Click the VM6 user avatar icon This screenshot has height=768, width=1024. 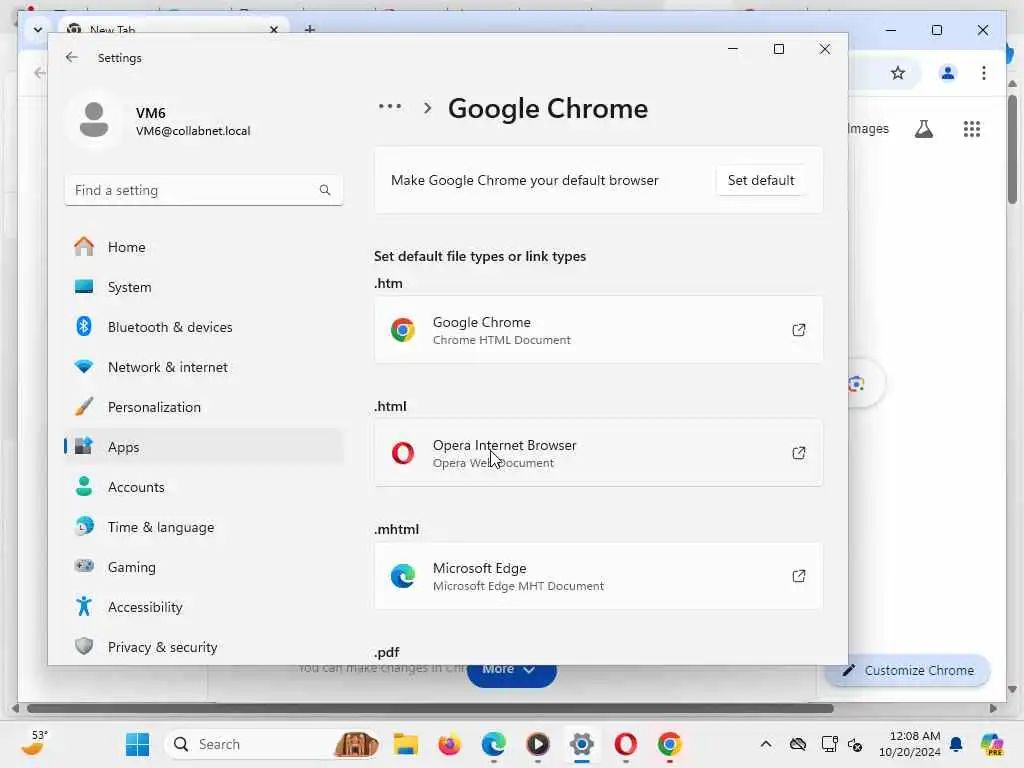coord(94,120)
